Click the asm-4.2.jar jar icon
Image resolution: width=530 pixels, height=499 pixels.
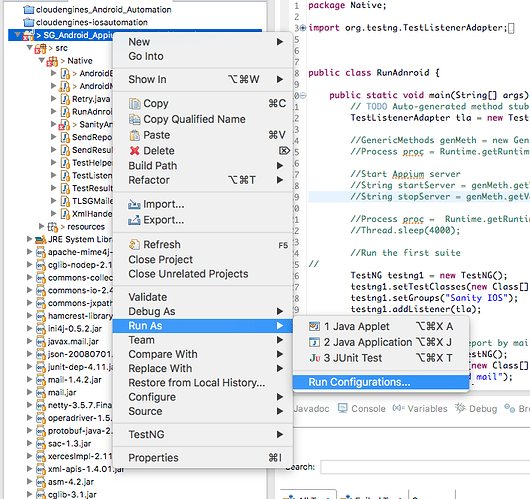41,482
